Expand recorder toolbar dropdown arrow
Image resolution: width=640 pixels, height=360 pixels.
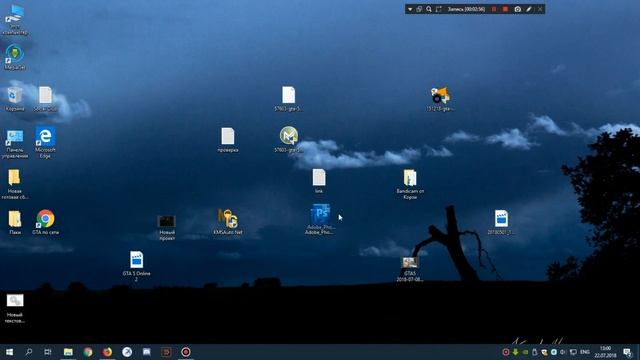(410, 9)
